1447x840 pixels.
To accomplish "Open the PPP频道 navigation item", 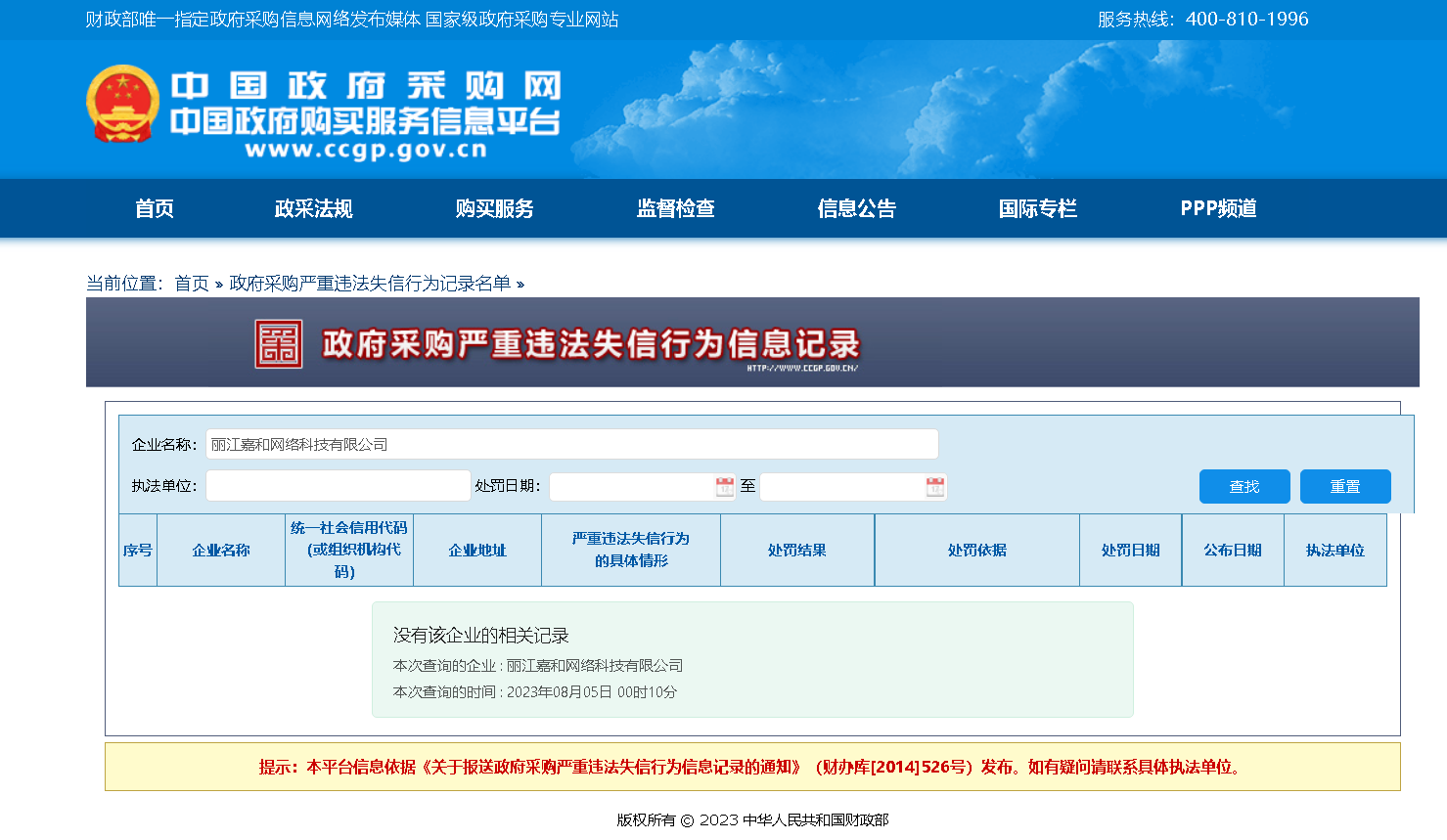I will 1218,208.
